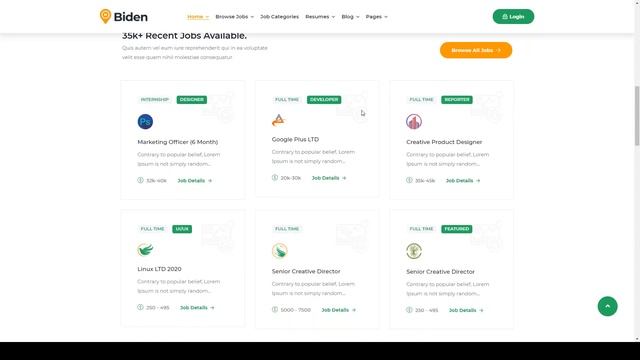Open the Photoshop company logo on Marketing Officer card
The width and height of the screenshot is (640, 360).
point(145,122)
